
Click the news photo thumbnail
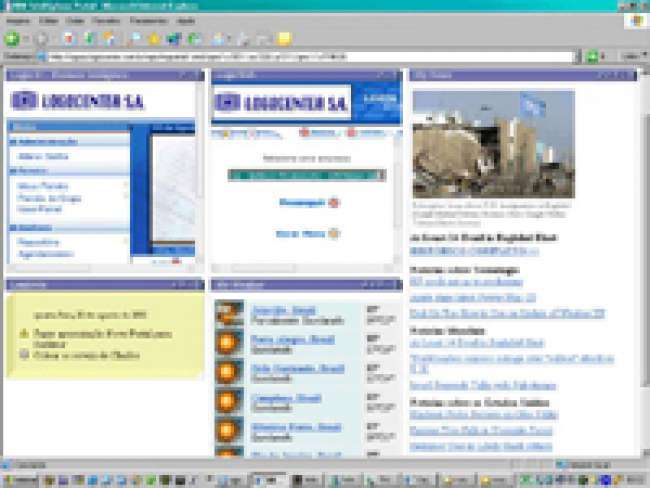(x=493, y=144)
